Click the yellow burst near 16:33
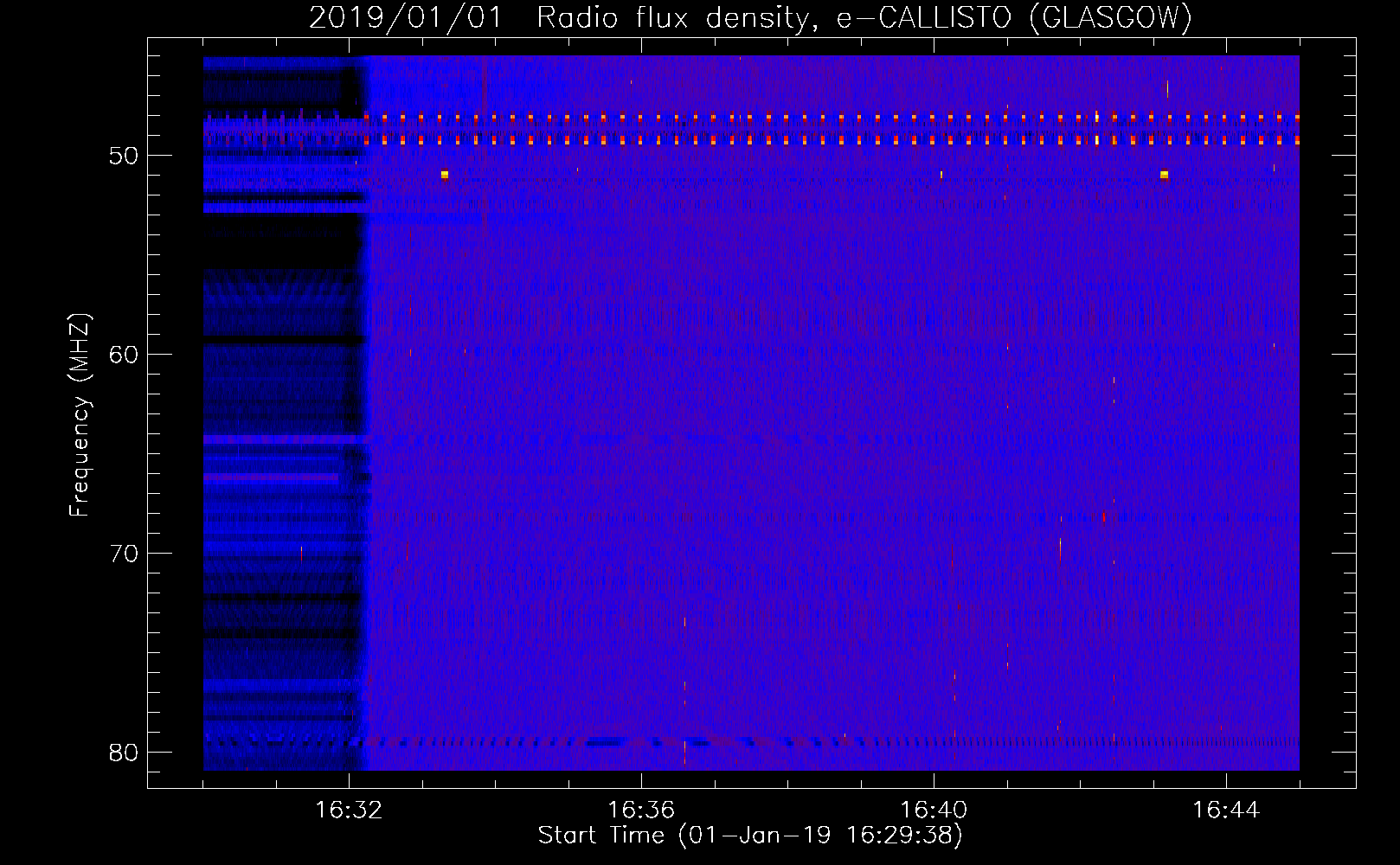 point(444,175)
